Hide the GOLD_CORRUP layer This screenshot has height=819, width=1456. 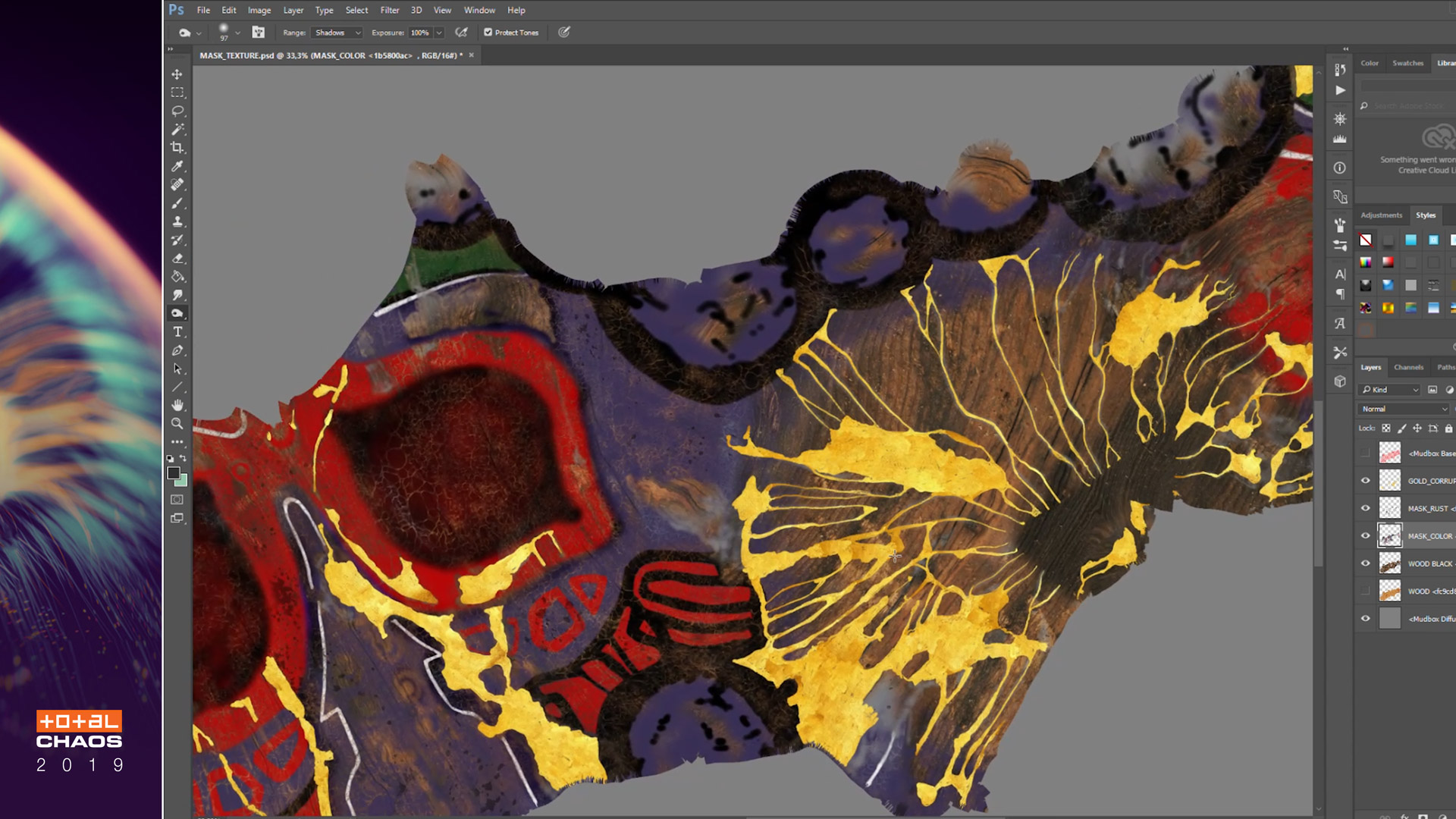pos(1365,481)
